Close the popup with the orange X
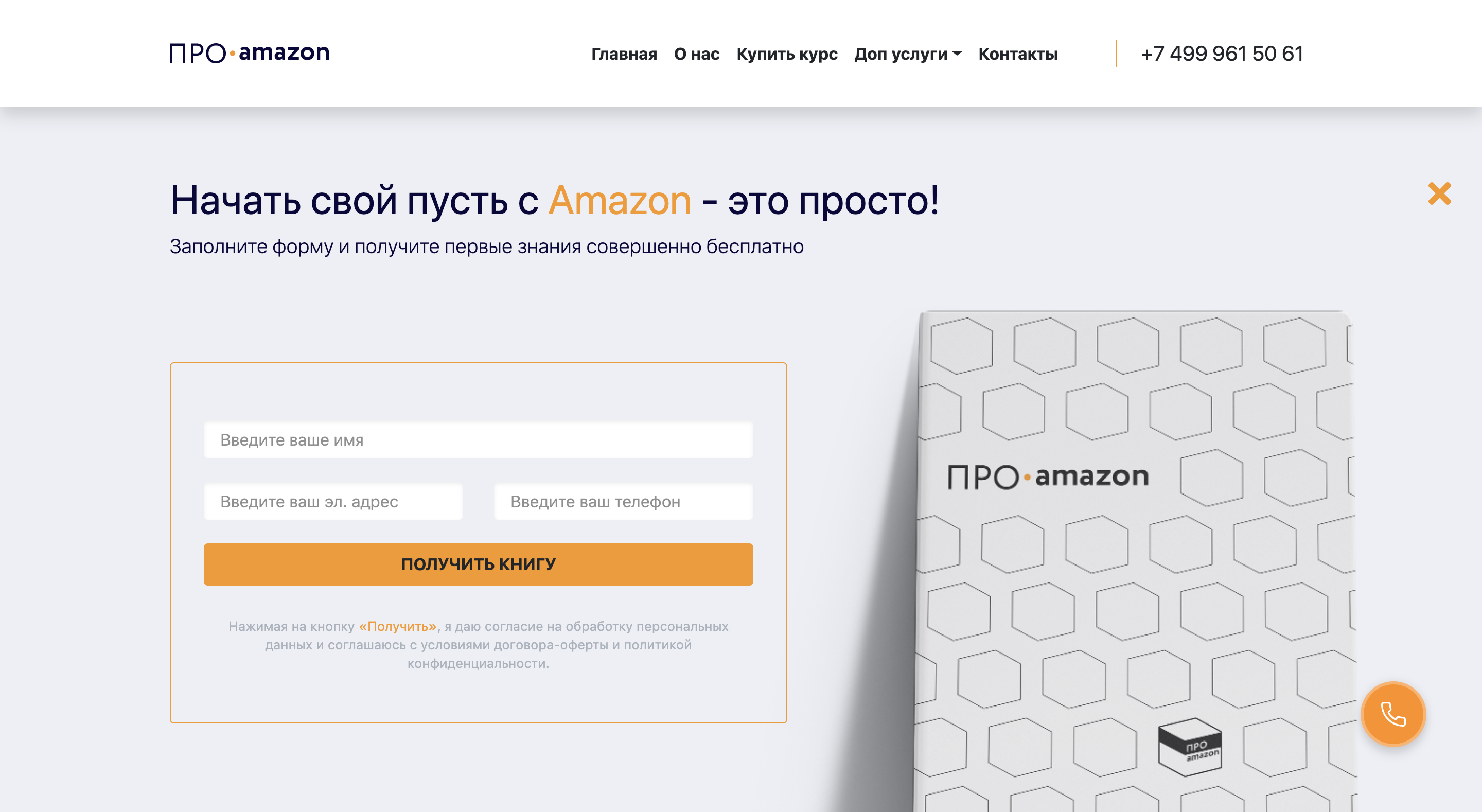Viewport: 1482px width, 812px height. (x=1439, y=194)
